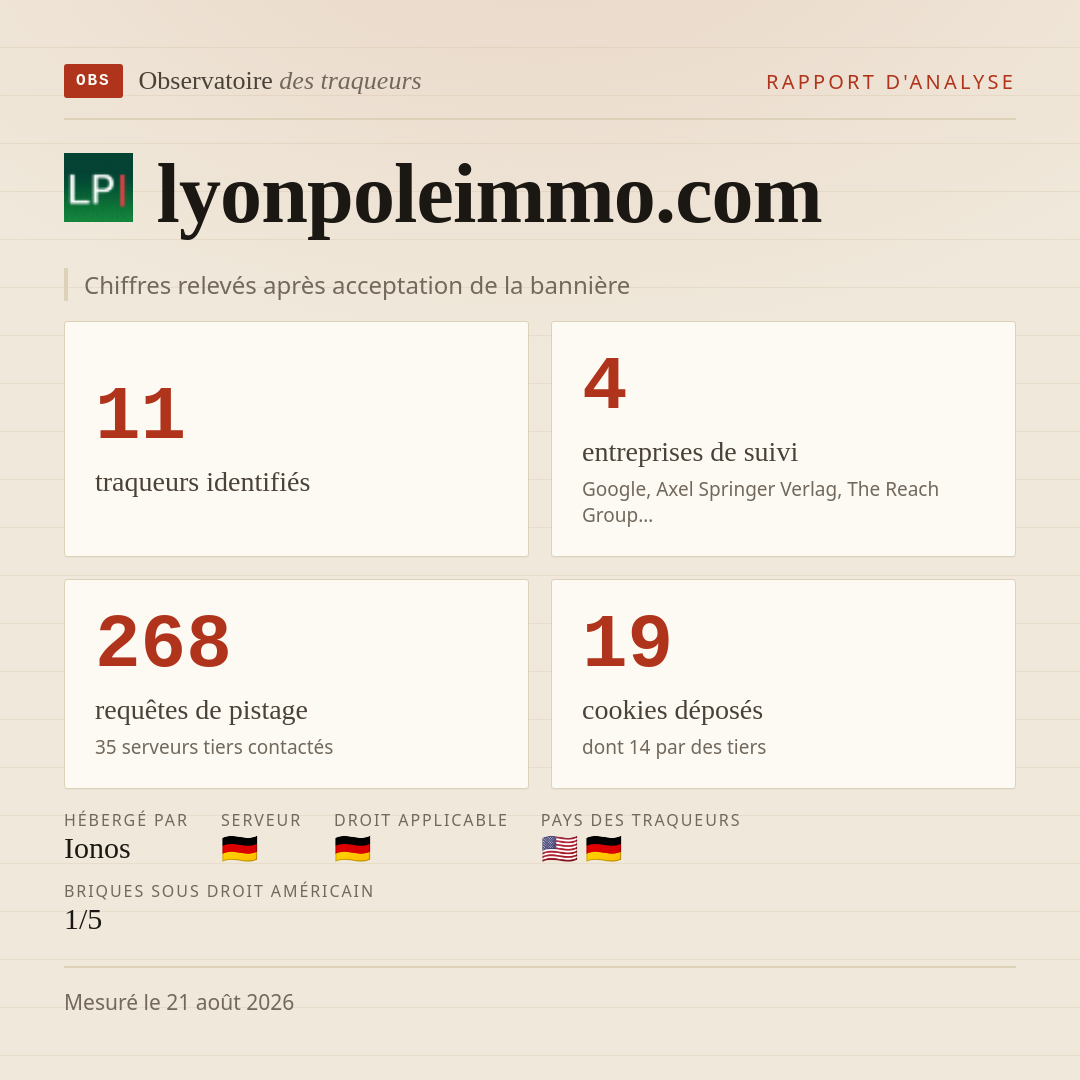This screenshot has width=1080, height=1080.
Task: Click the German flag under Droit applicable
Action: 353,849
